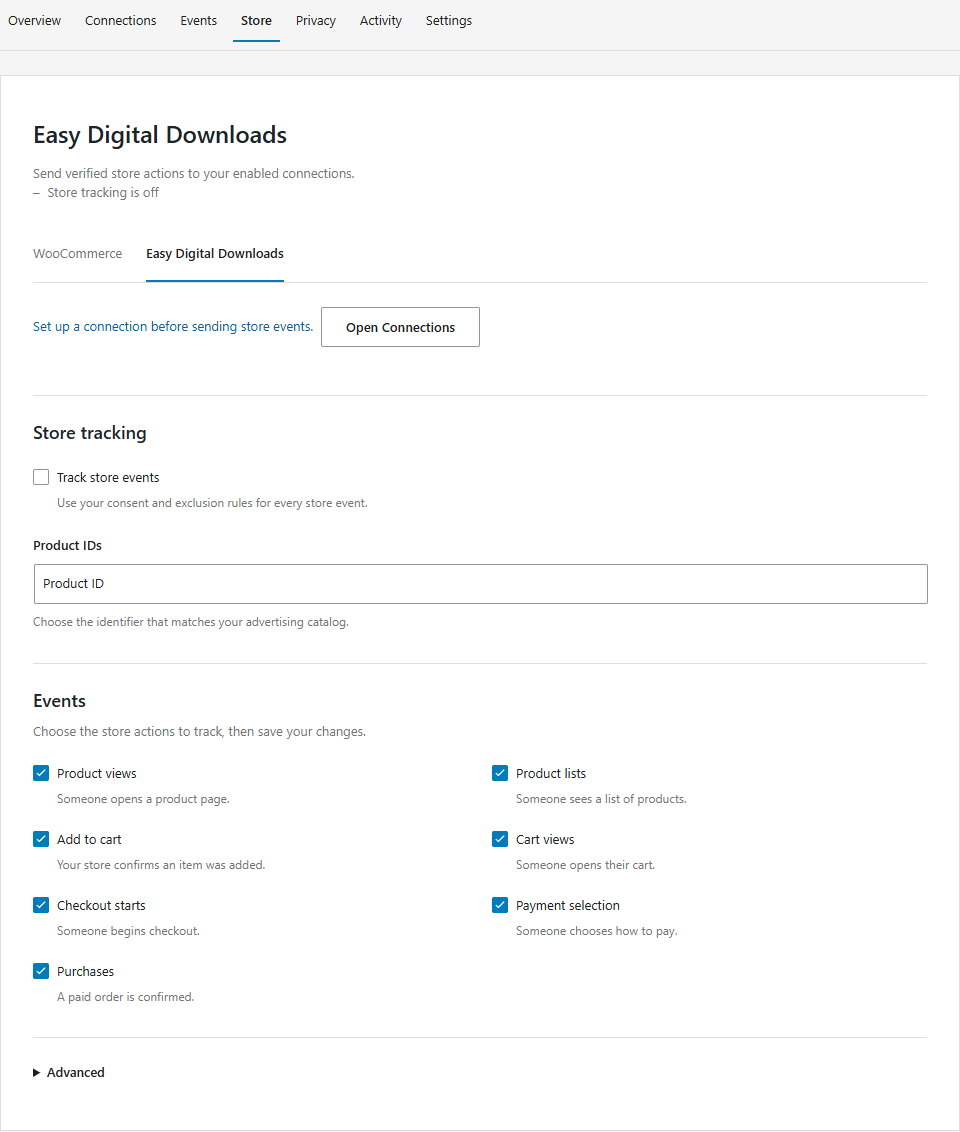Click the 'Easy Digital Downloads' page heading
This screenshot has width=960, height=1132.
coord(160,135)
